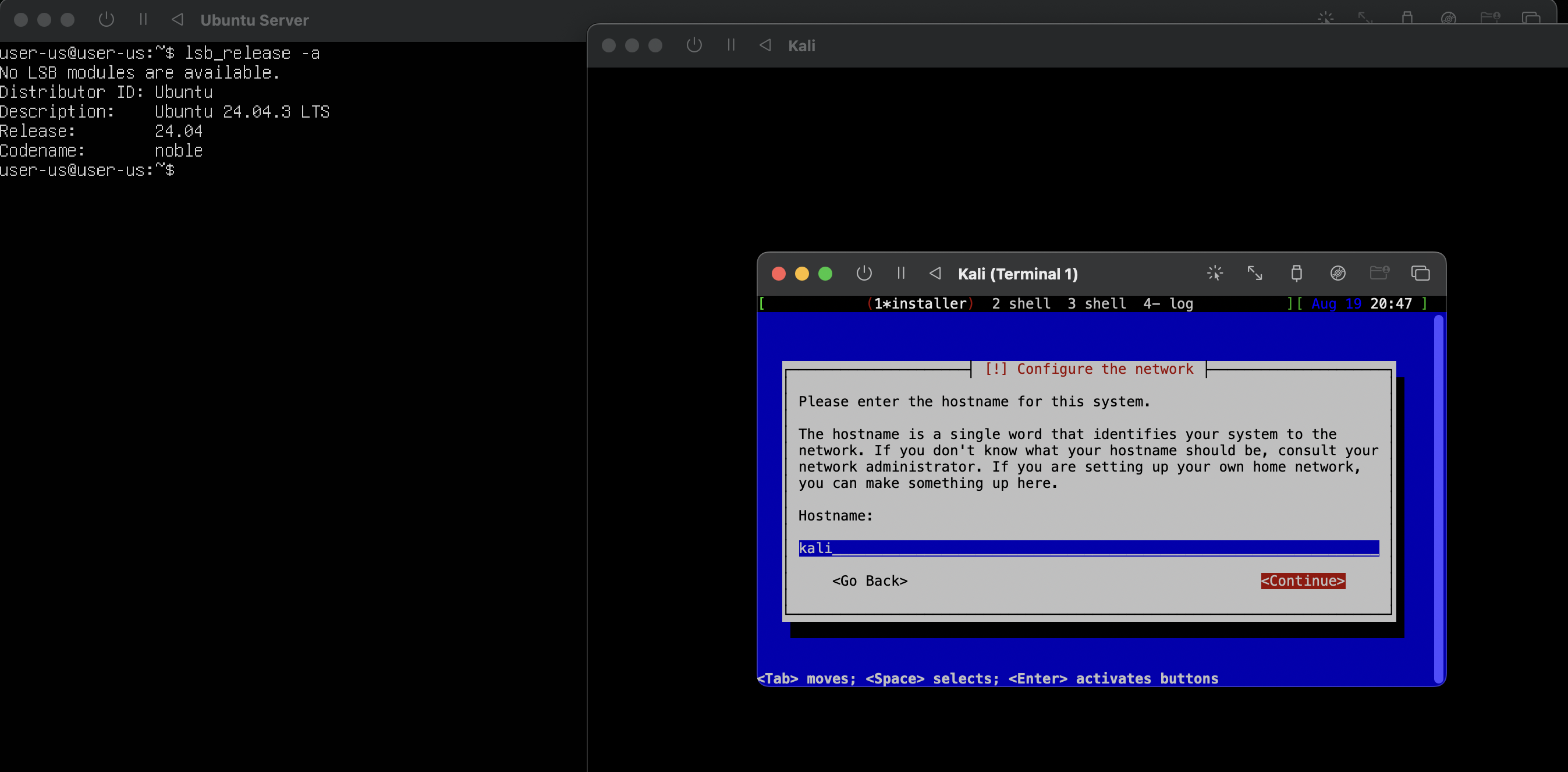Image resolution: width=1568 pixels, height=772 pixels.
Task: Click the shared folder icon in Ubuntu Server toolbar
Action: [1490, 16]
